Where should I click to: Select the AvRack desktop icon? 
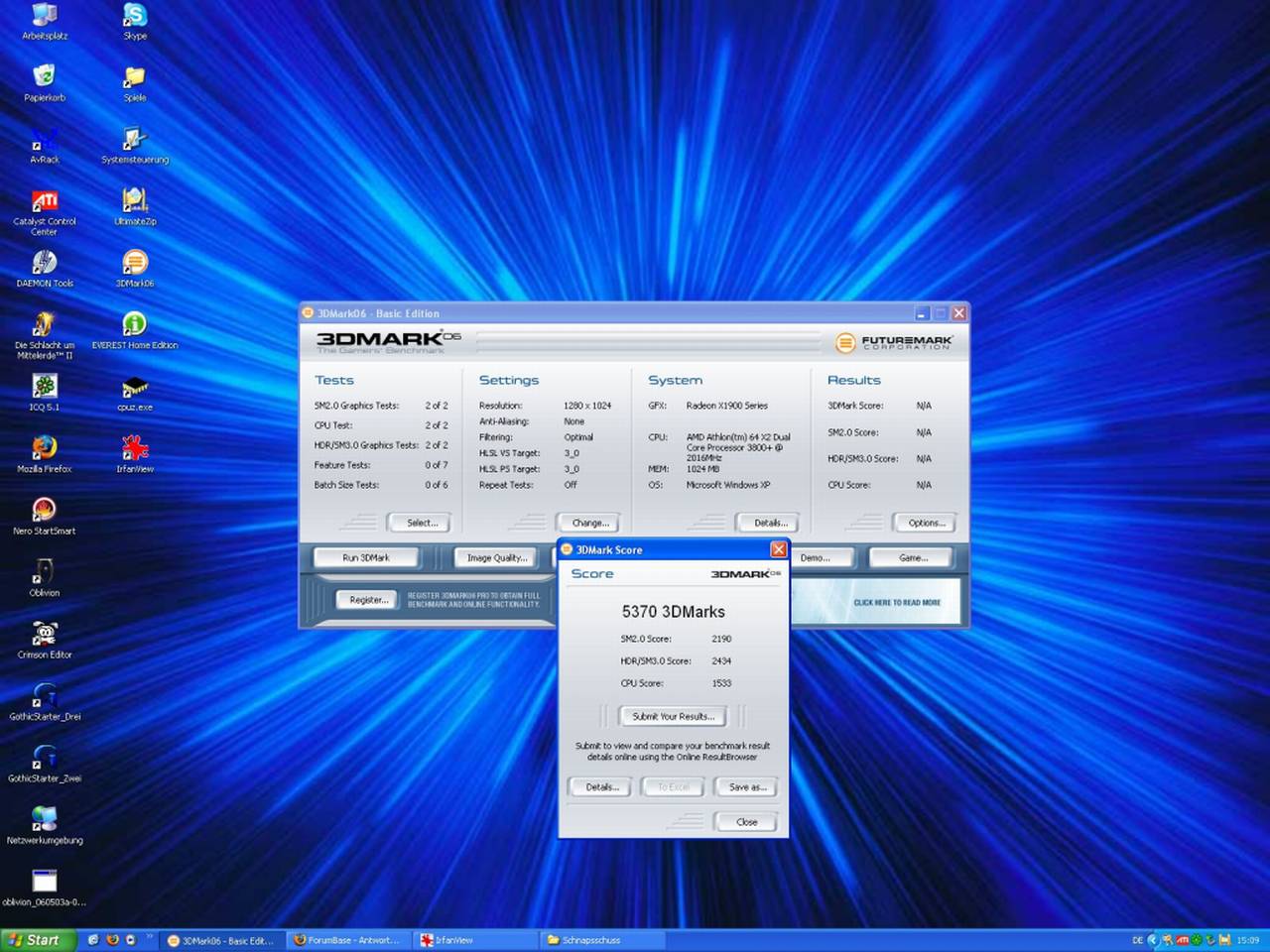point(45,146)
